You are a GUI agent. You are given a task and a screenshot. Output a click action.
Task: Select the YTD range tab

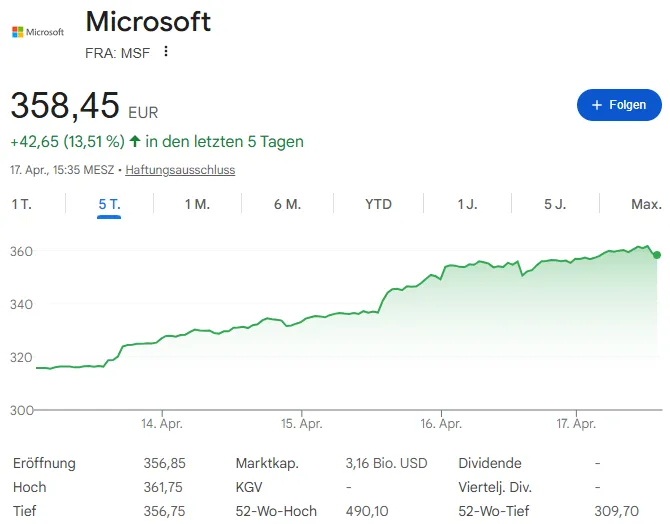click(x=378, y=204)
